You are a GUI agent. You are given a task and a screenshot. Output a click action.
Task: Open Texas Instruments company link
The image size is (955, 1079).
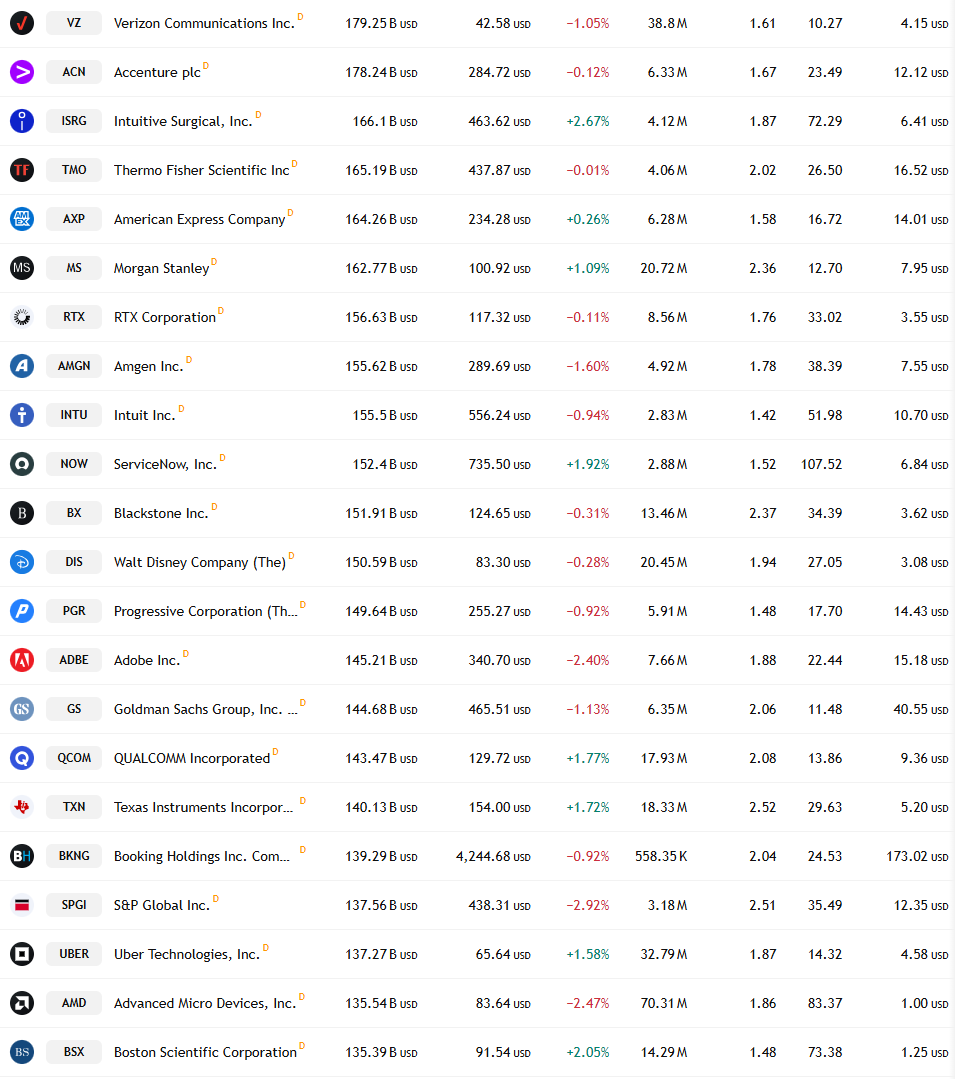point(204,807)
